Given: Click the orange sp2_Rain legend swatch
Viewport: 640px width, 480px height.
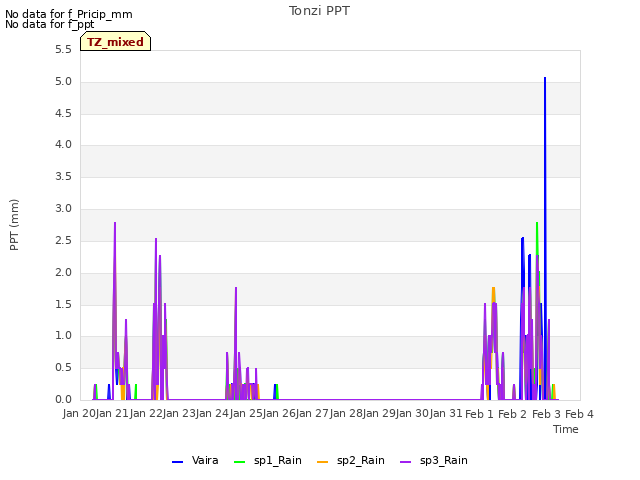Looking at the screenshot, I should [x=322, y=462].
